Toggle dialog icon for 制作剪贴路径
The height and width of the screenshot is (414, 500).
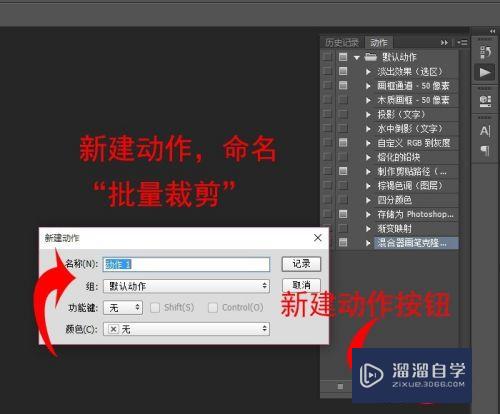pos(343,171)
